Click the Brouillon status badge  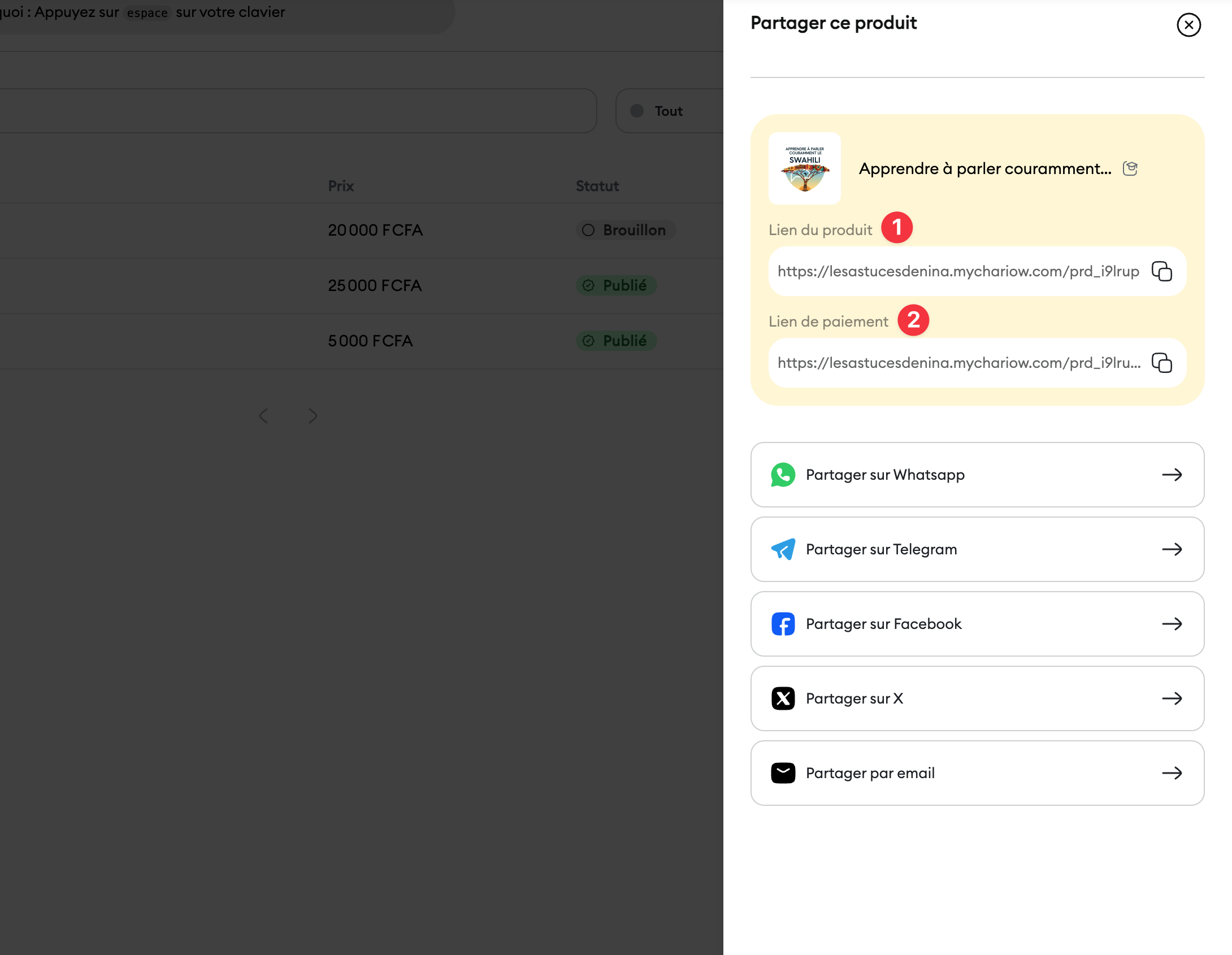tap(626, 230)
